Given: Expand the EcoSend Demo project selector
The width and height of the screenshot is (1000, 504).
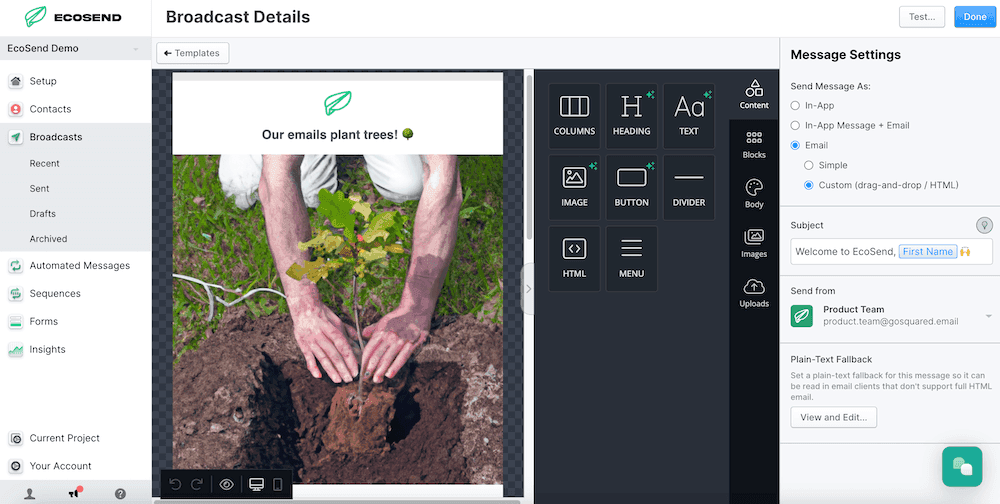Looking at the screenshot, I should [x=75, y=48].
